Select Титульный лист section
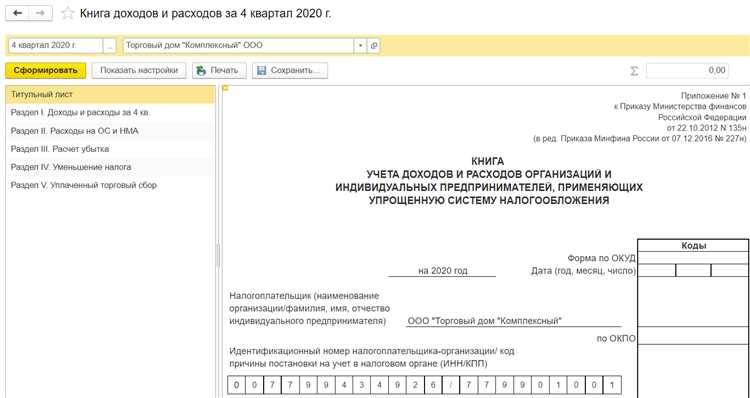Screen dimensions: 750x398 click(x=110, y=95)
